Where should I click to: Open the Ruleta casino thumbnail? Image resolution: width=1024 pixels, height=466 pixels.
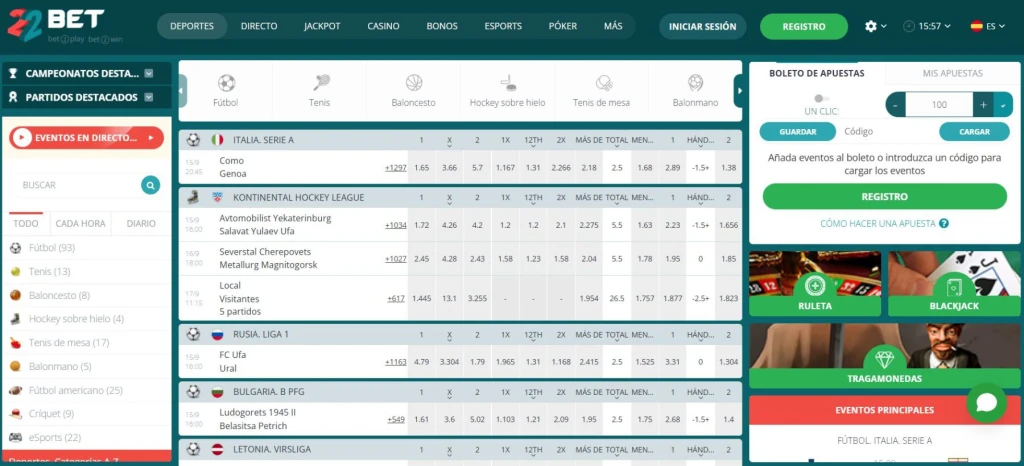click(815, 283)
